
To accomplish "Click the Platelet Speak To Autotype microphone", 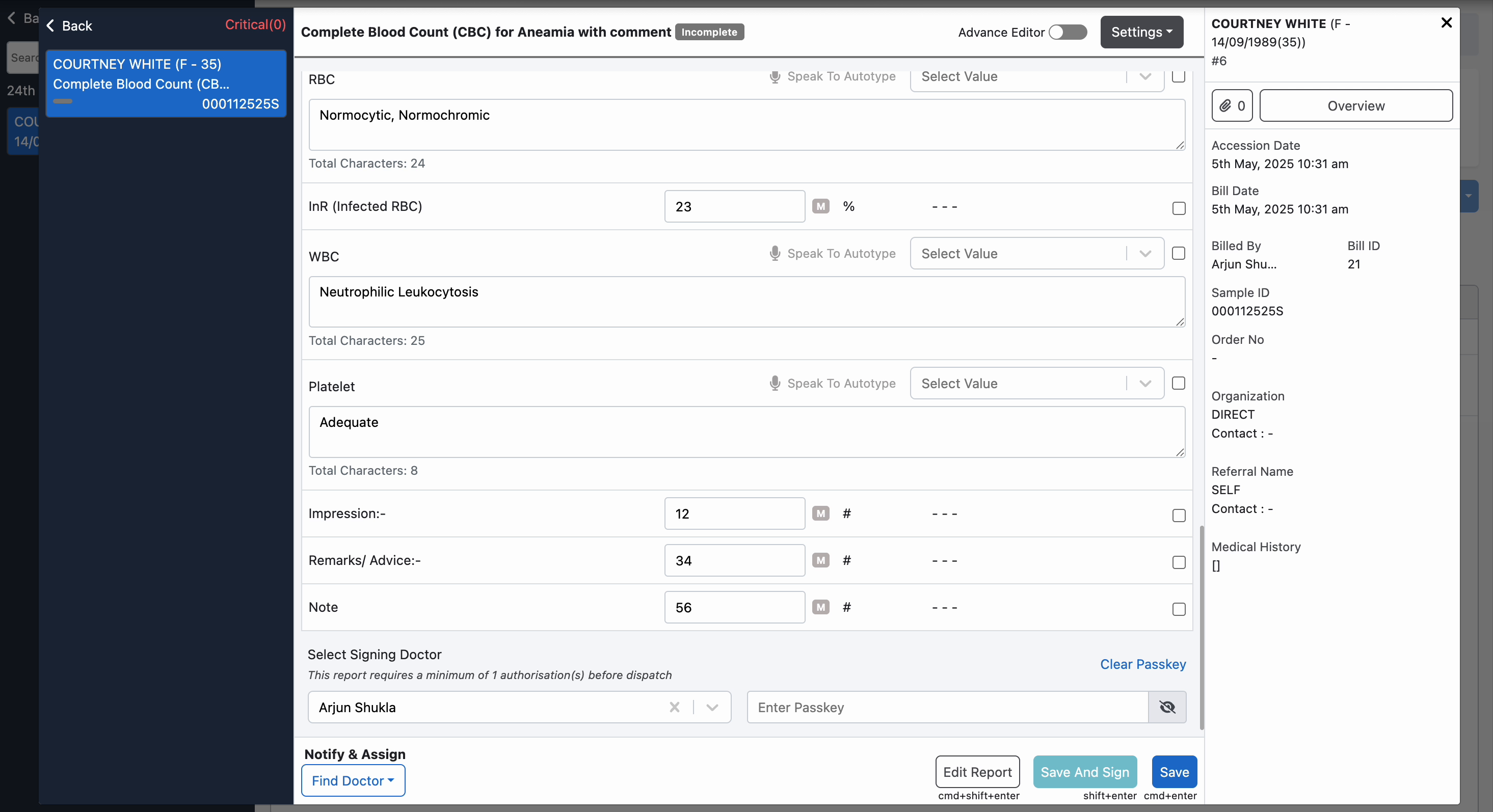I will pos(775,383).
